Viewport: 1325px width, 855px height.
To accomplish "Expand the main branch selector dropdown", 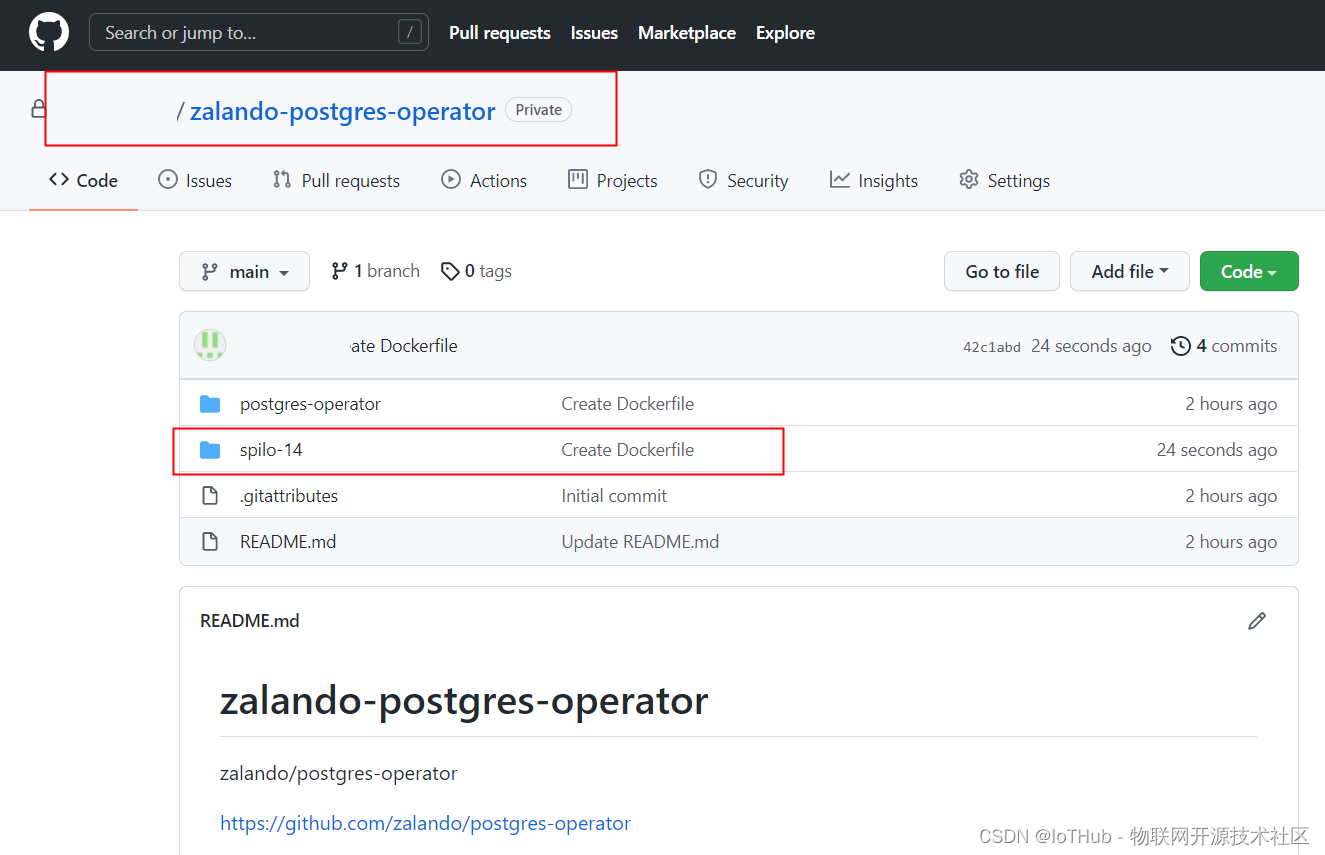I will click(x=244, y=271).
